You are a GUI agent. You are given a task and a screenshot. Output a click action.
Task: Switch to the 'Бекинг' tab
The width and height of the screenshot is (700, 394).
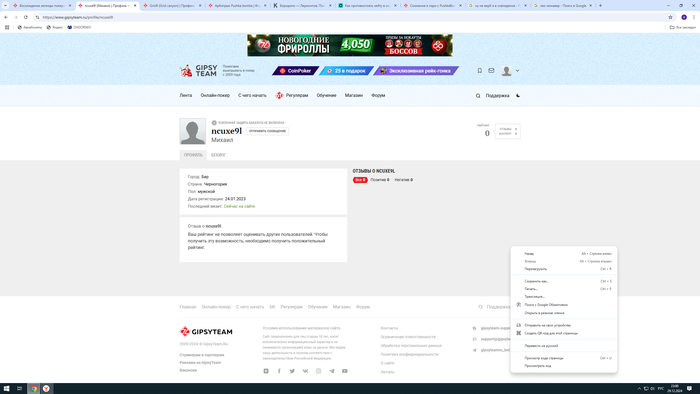click(x=218, y=155)
